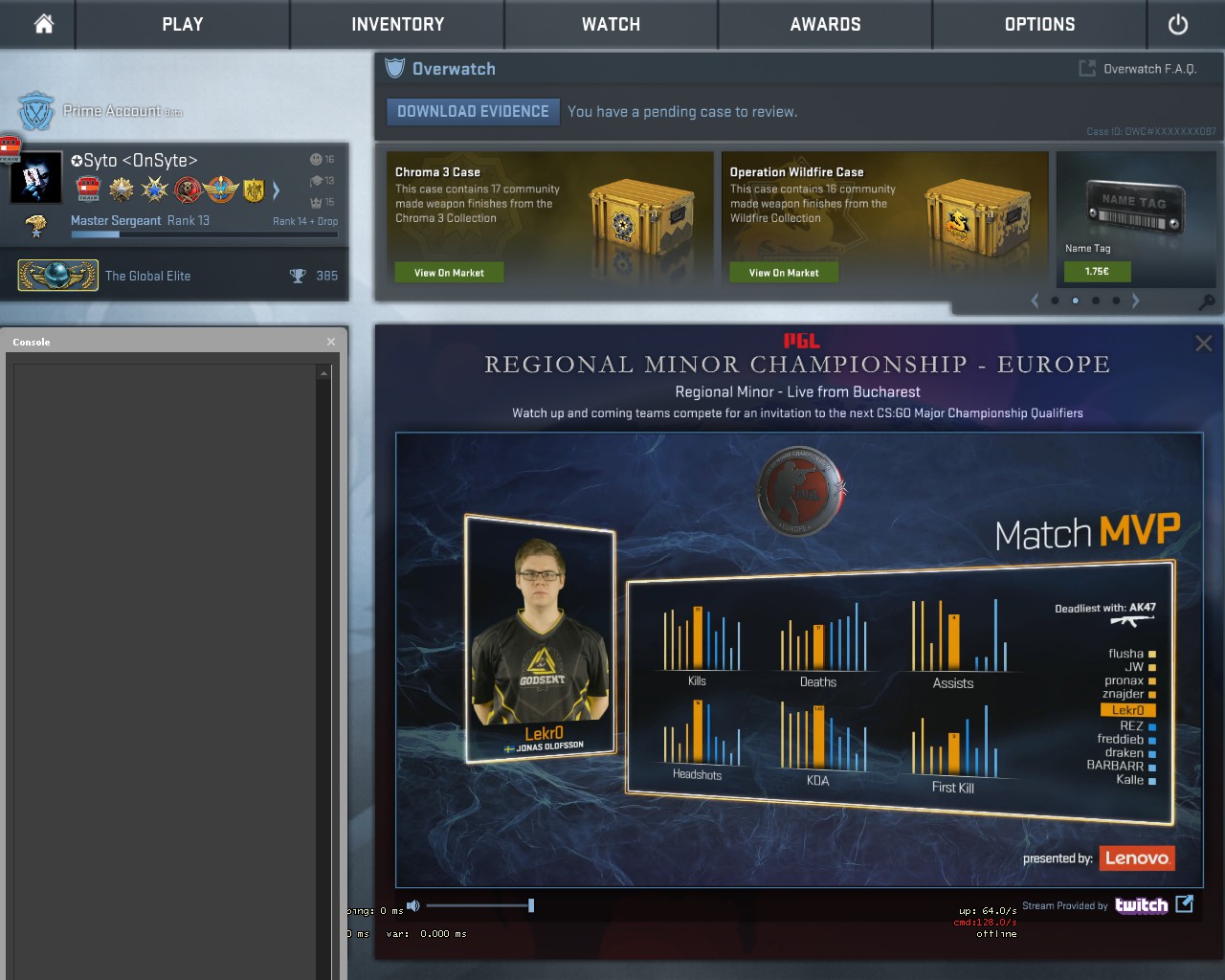The height and width of the screenshot is (980, 1225).
Task: Click the Prime Account shield icon
Action: pyautogui.click(x=36, y=111)
